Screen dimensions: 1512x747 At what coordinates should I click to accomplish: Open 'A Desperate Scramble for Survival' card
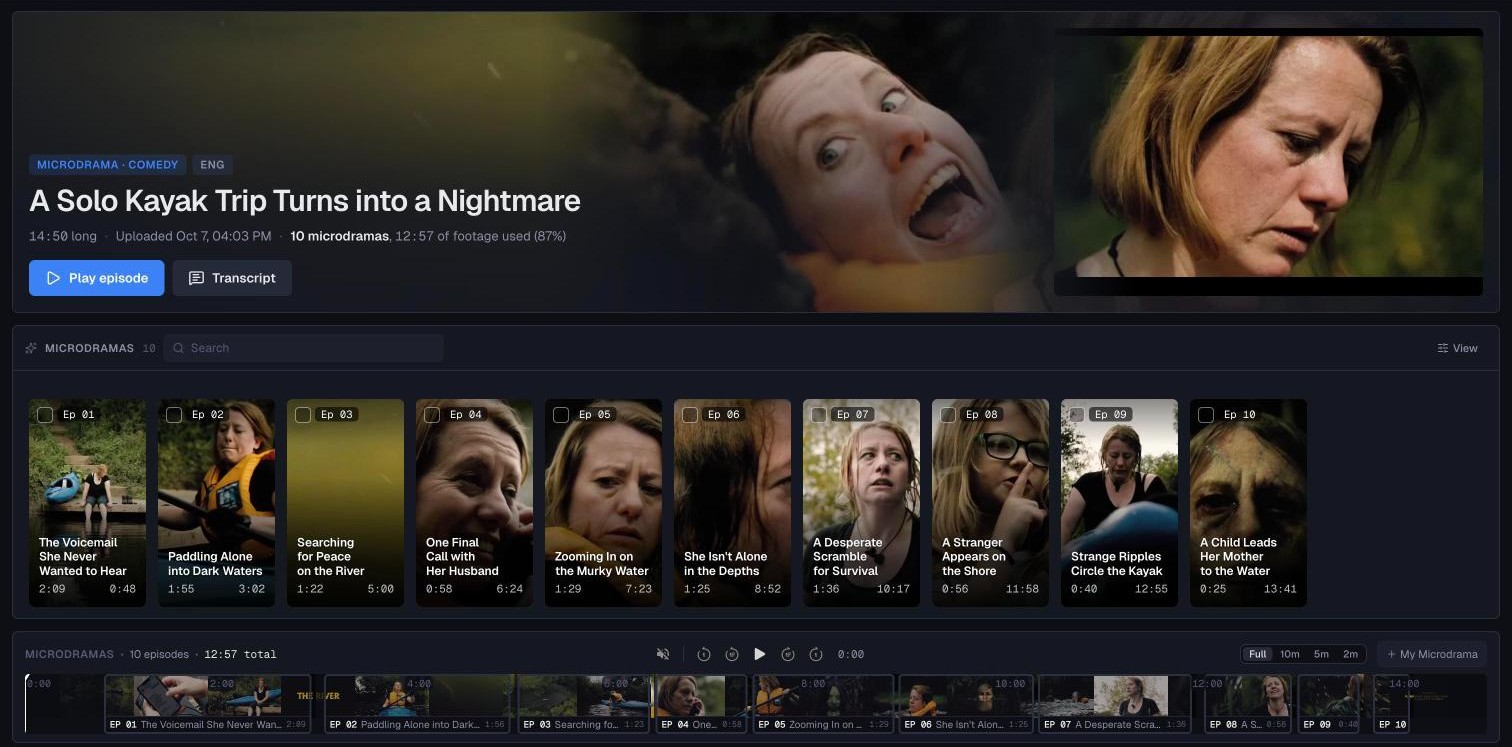861,503
